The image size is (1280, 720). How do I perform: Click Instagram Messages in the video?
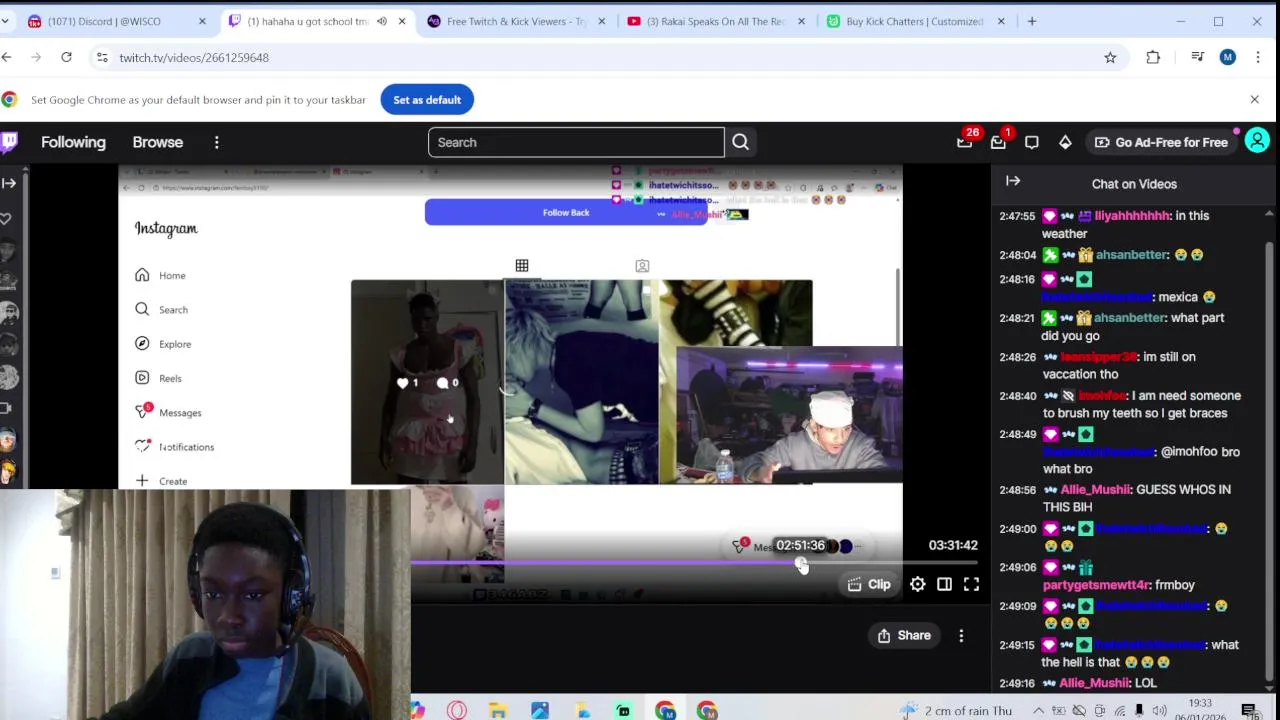[168, 412]
